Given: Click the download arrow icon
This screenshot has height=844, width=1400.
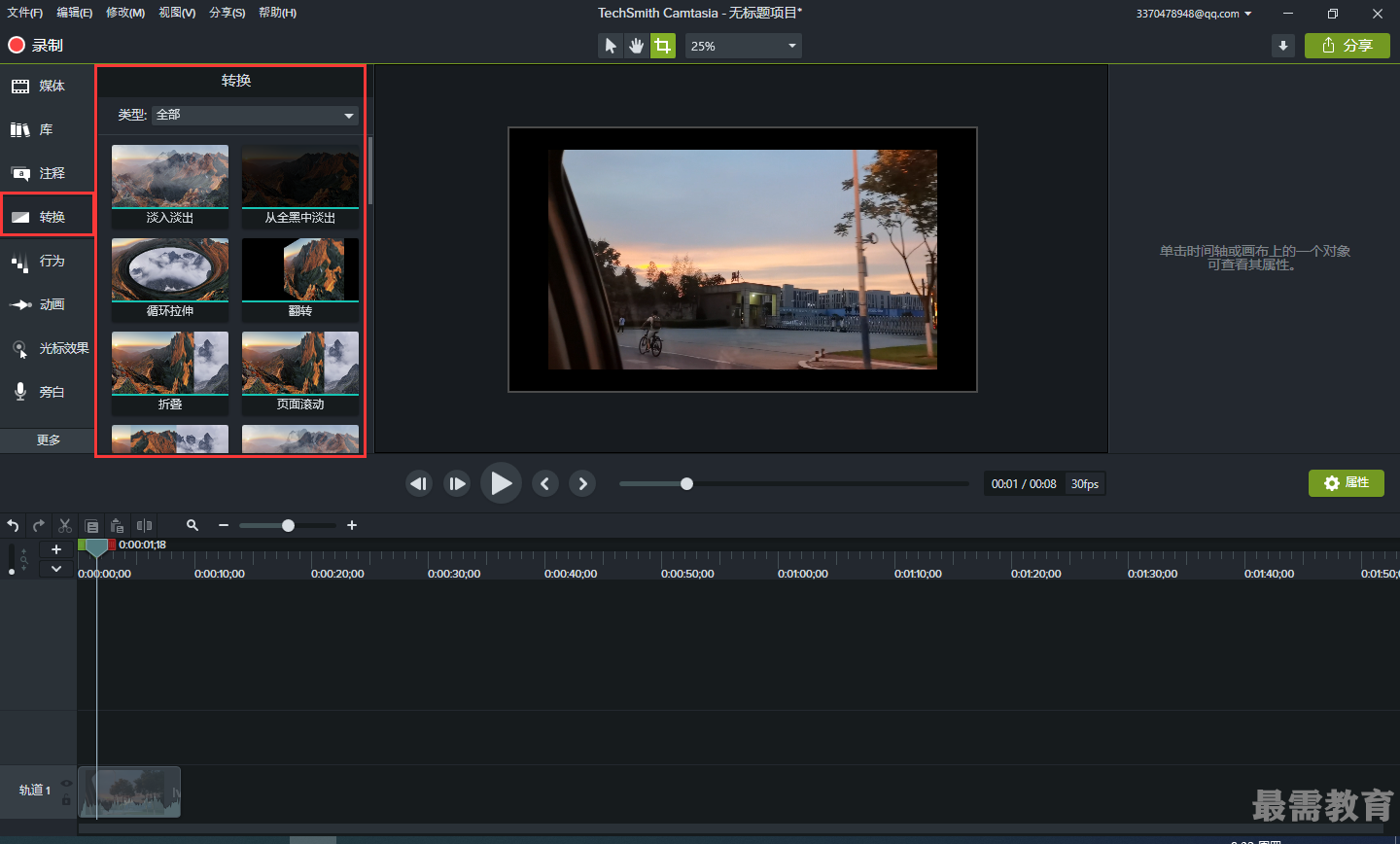Looking at the screenshot, I should point(1283,46).
